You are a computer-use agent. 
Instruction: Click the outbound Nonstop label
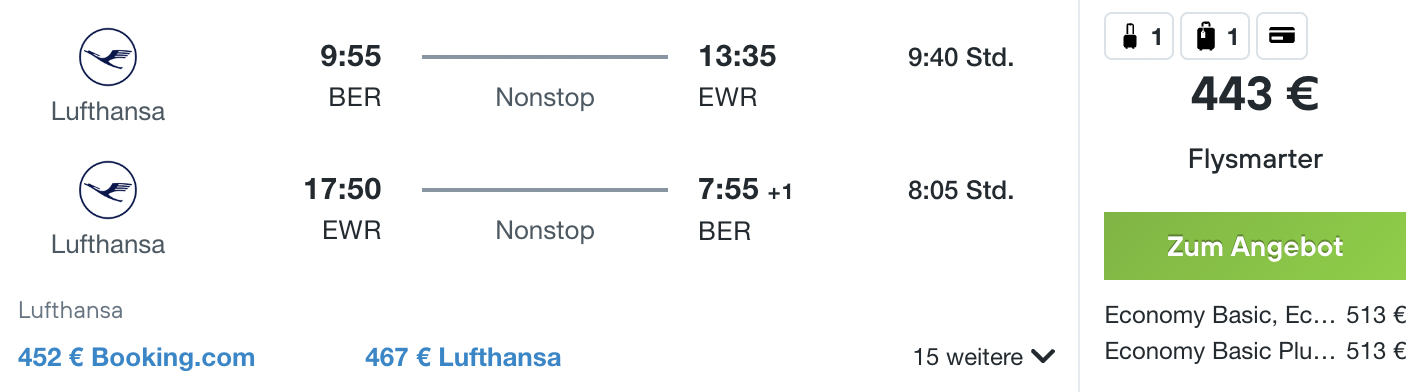[545, 97]
